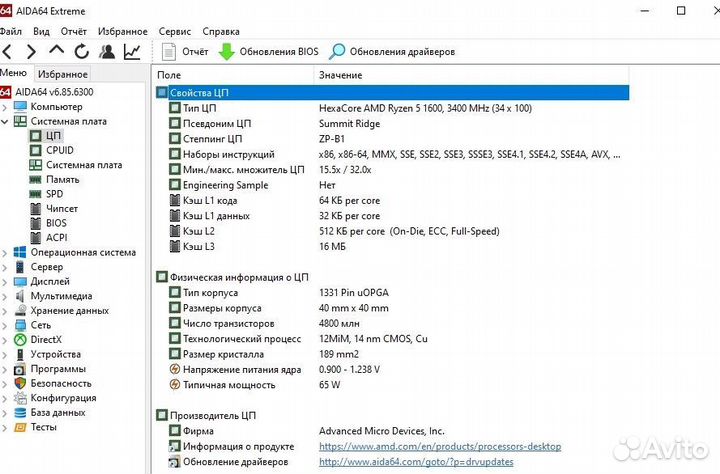Select the Тип ЦП row
720x474 pixels.
[x=393, y=108]
